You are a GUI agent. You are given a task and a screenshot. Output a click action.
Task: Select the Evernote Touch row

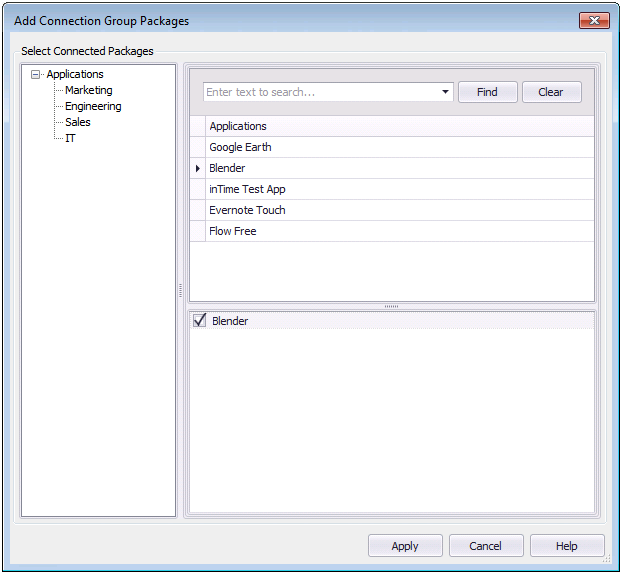[x=247, y=210]
